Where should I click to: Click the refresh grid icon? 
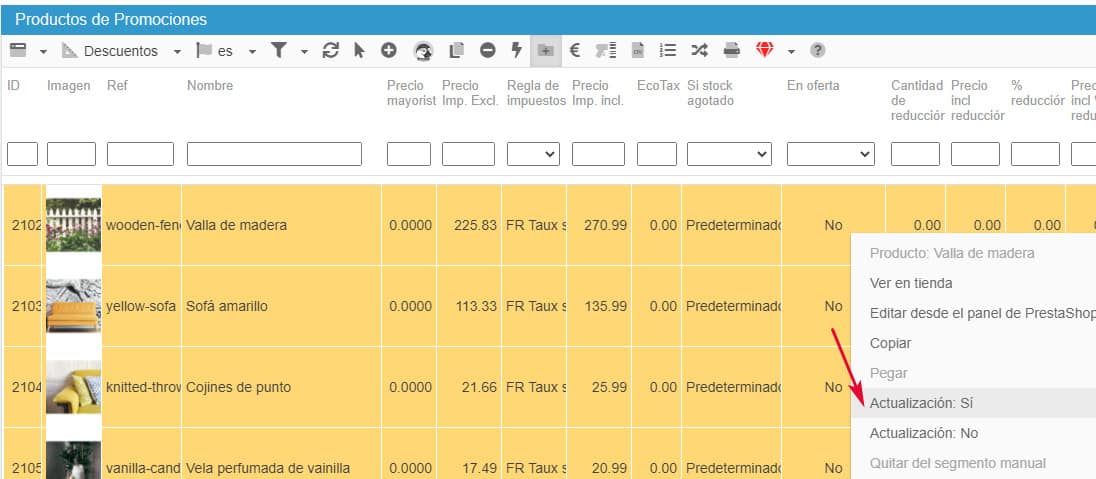pyautogui.click(x=331, y=50)
